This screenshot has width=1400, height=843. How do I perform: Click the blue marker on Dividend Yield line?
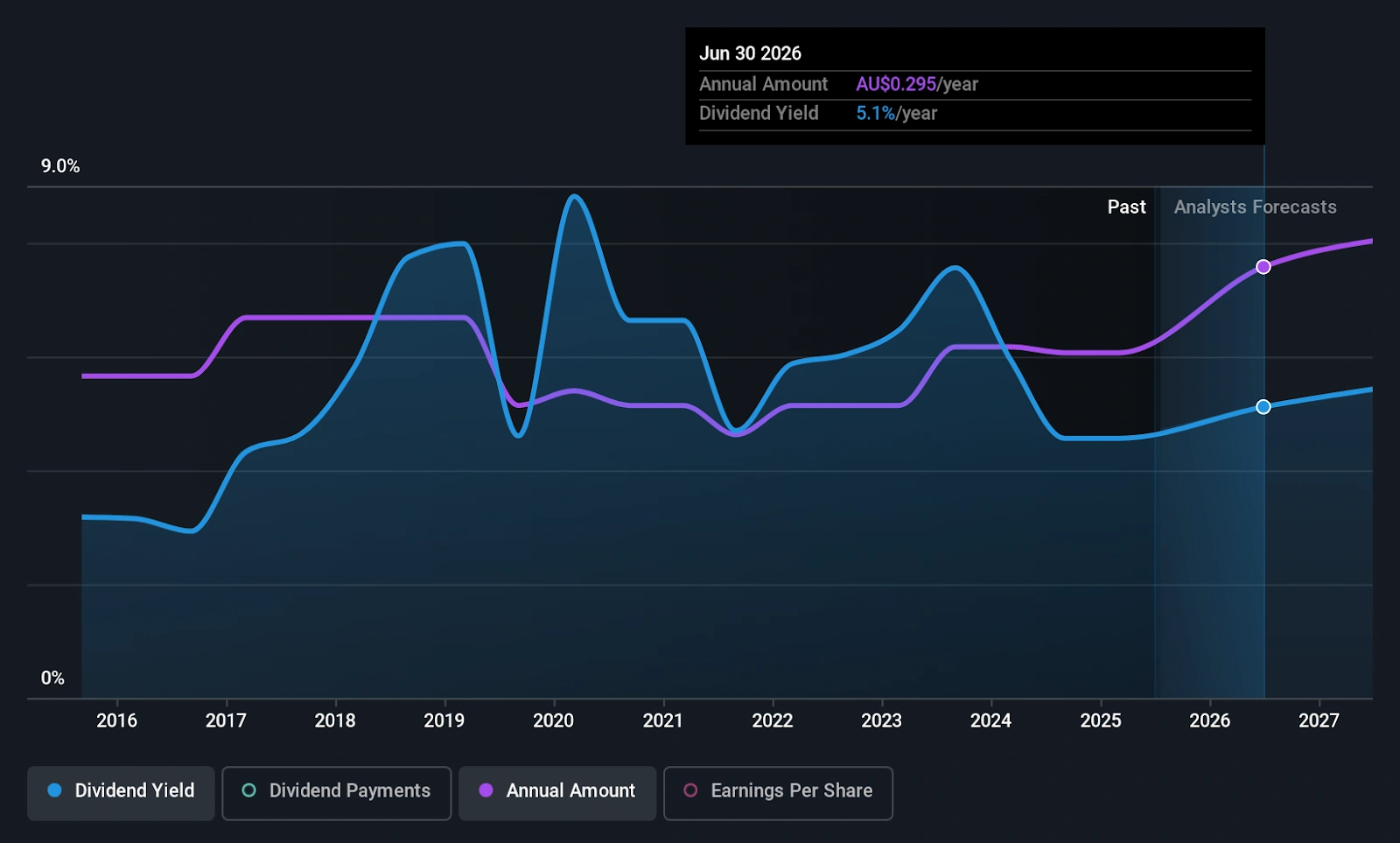pos(1263,407)
